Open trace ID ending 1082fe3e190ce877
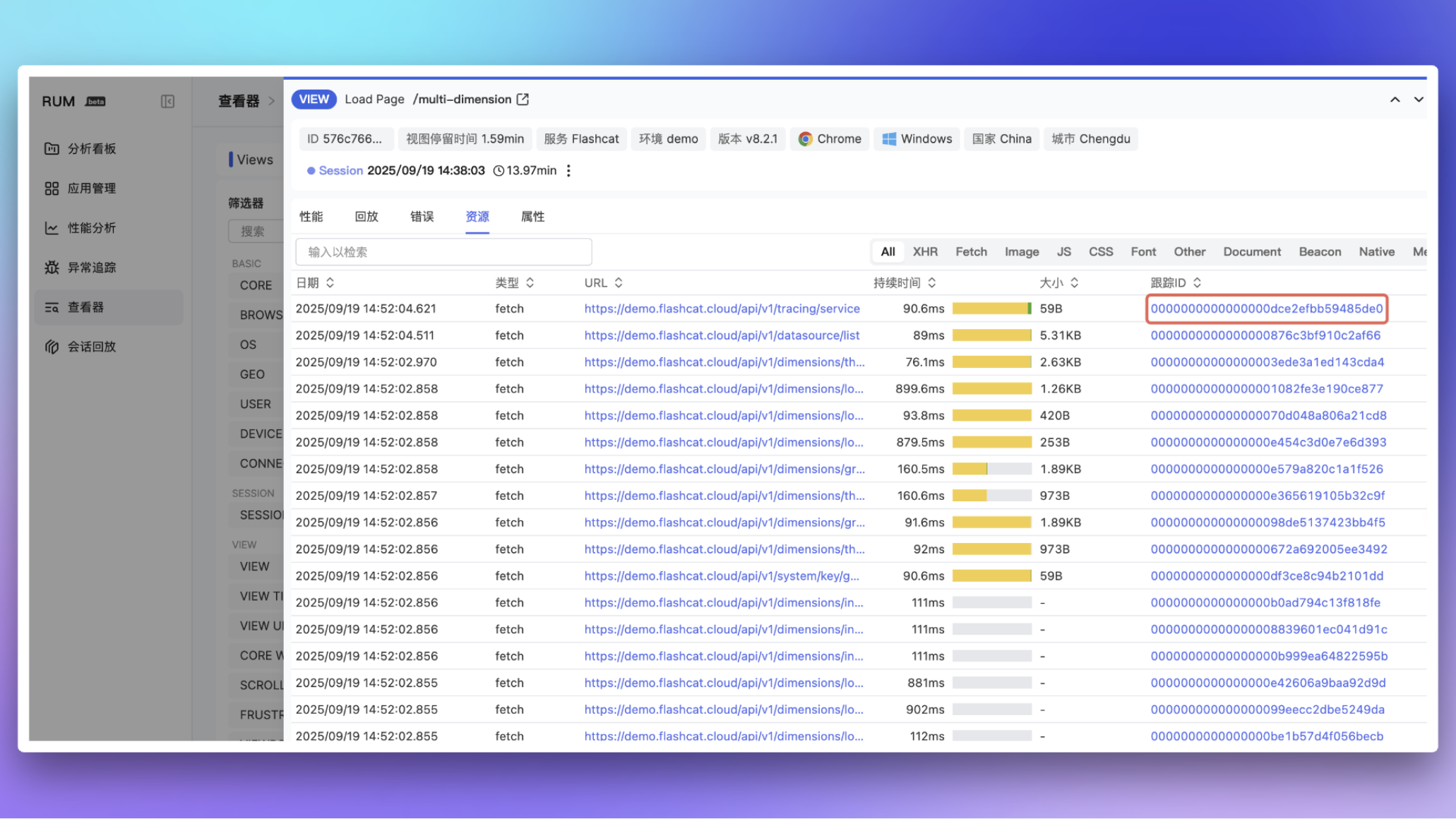The image size is (1456, 819). pos(1267,389)
